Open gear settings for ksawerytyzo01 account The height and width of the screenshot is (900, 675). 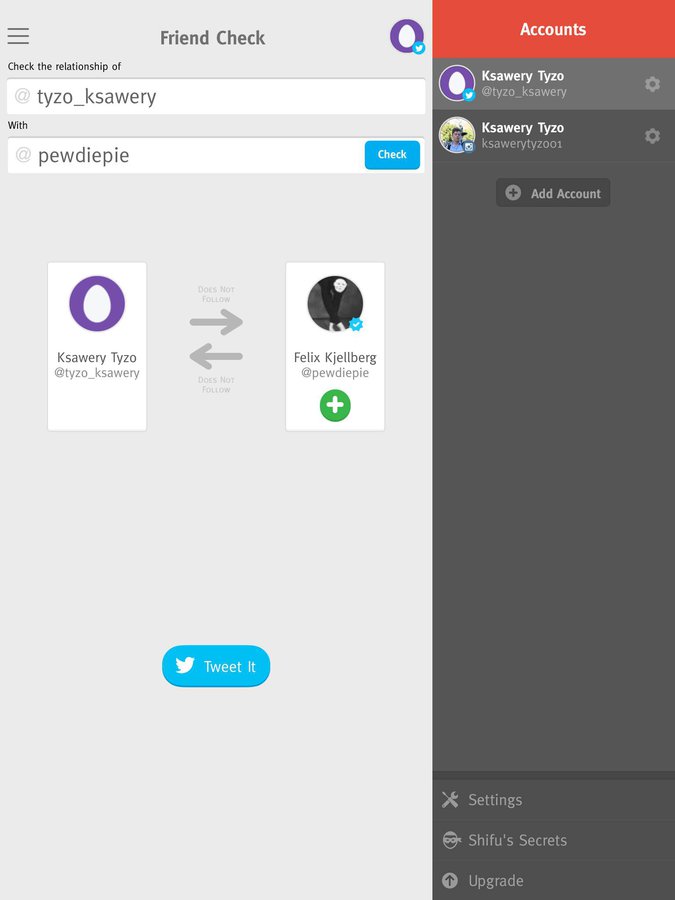tap(652, 136)
